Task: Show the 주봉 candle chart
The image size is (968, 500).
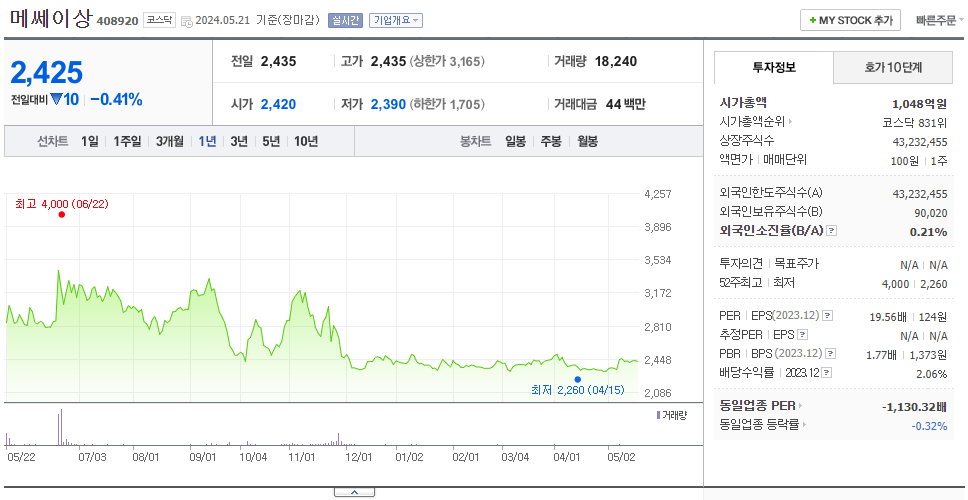Action: 551,141
